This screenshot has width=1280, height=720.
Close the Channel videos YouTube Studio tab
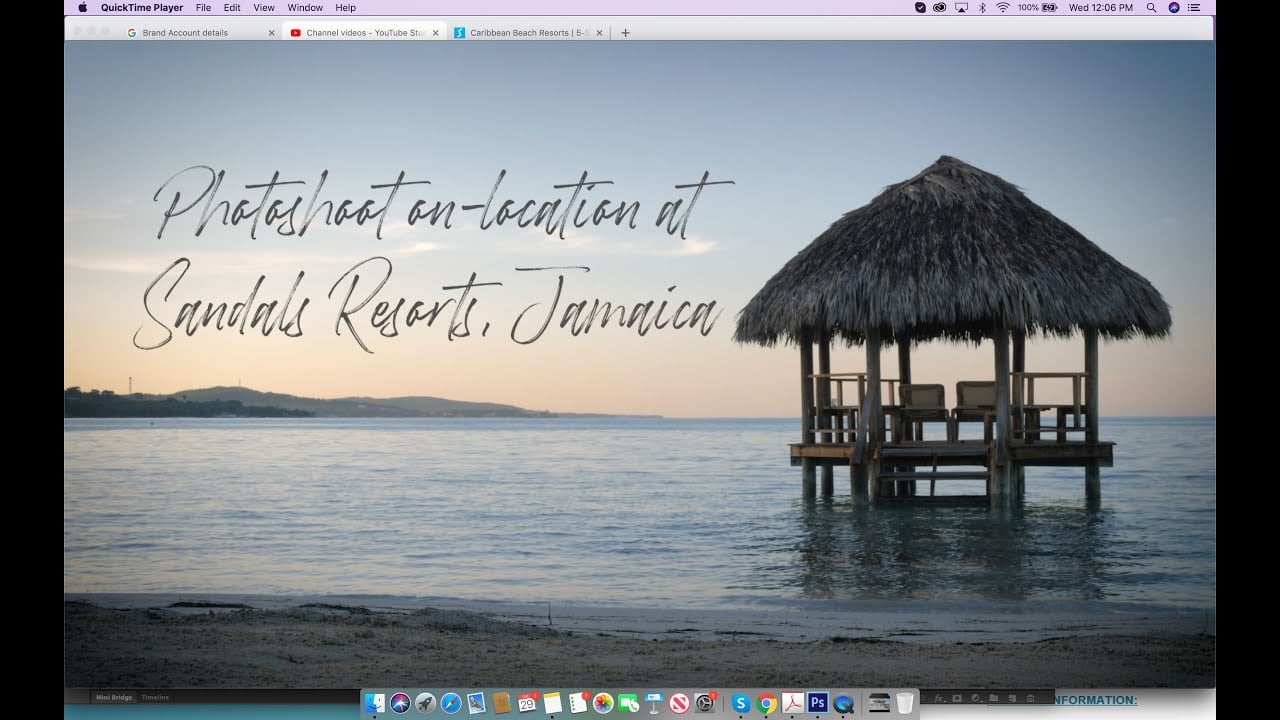(x=435, y=33)
